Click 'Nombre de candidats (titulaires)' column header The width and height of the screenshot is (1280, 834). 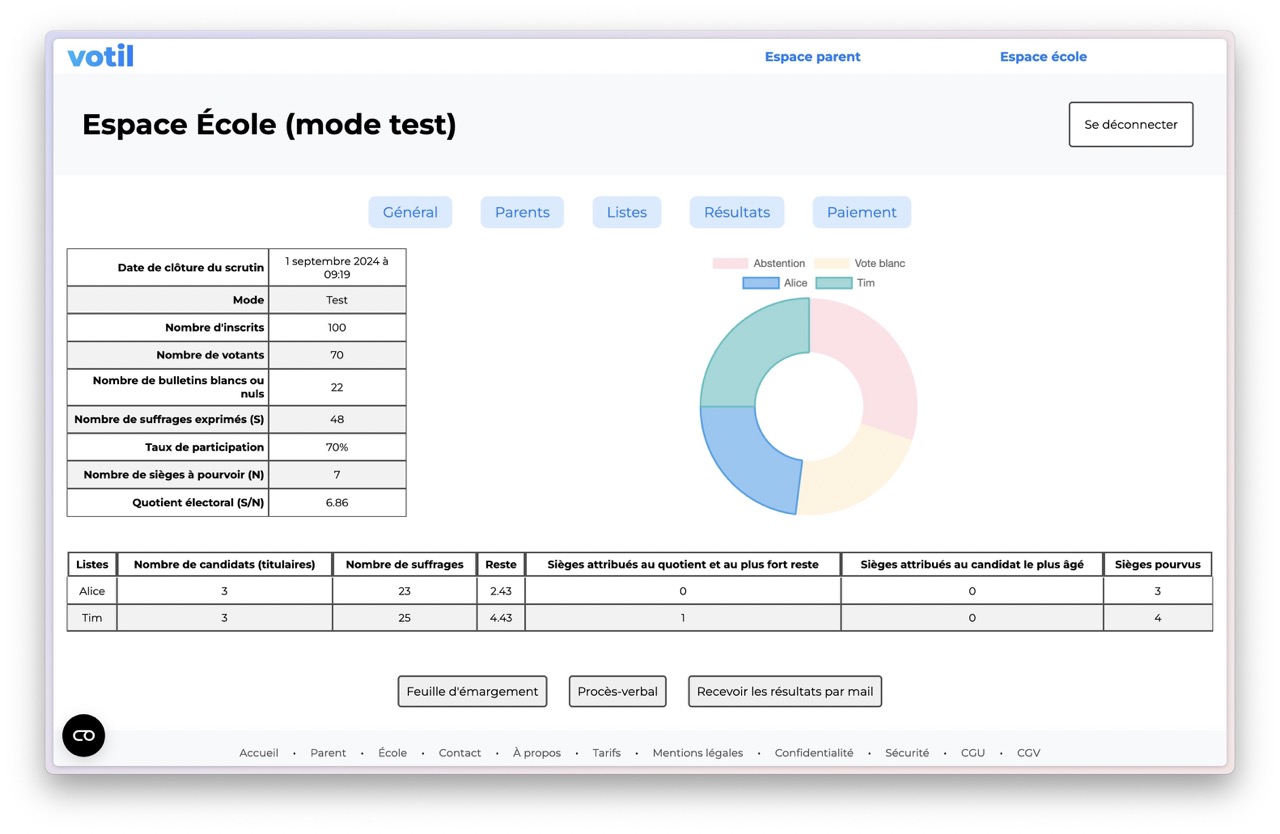tap(224, 564)
